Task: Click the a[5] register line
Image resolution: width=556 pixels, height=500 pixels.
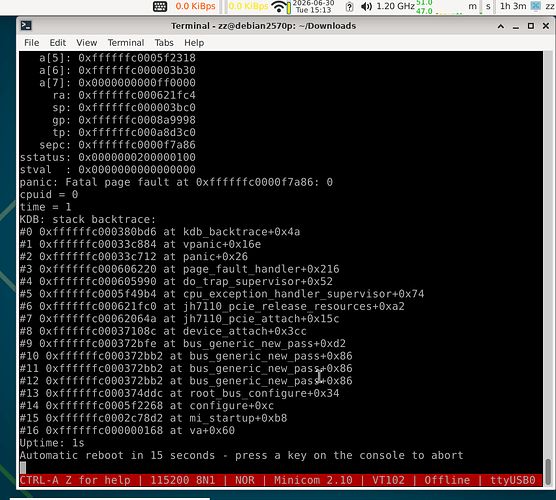Action: tap(117, 58)
